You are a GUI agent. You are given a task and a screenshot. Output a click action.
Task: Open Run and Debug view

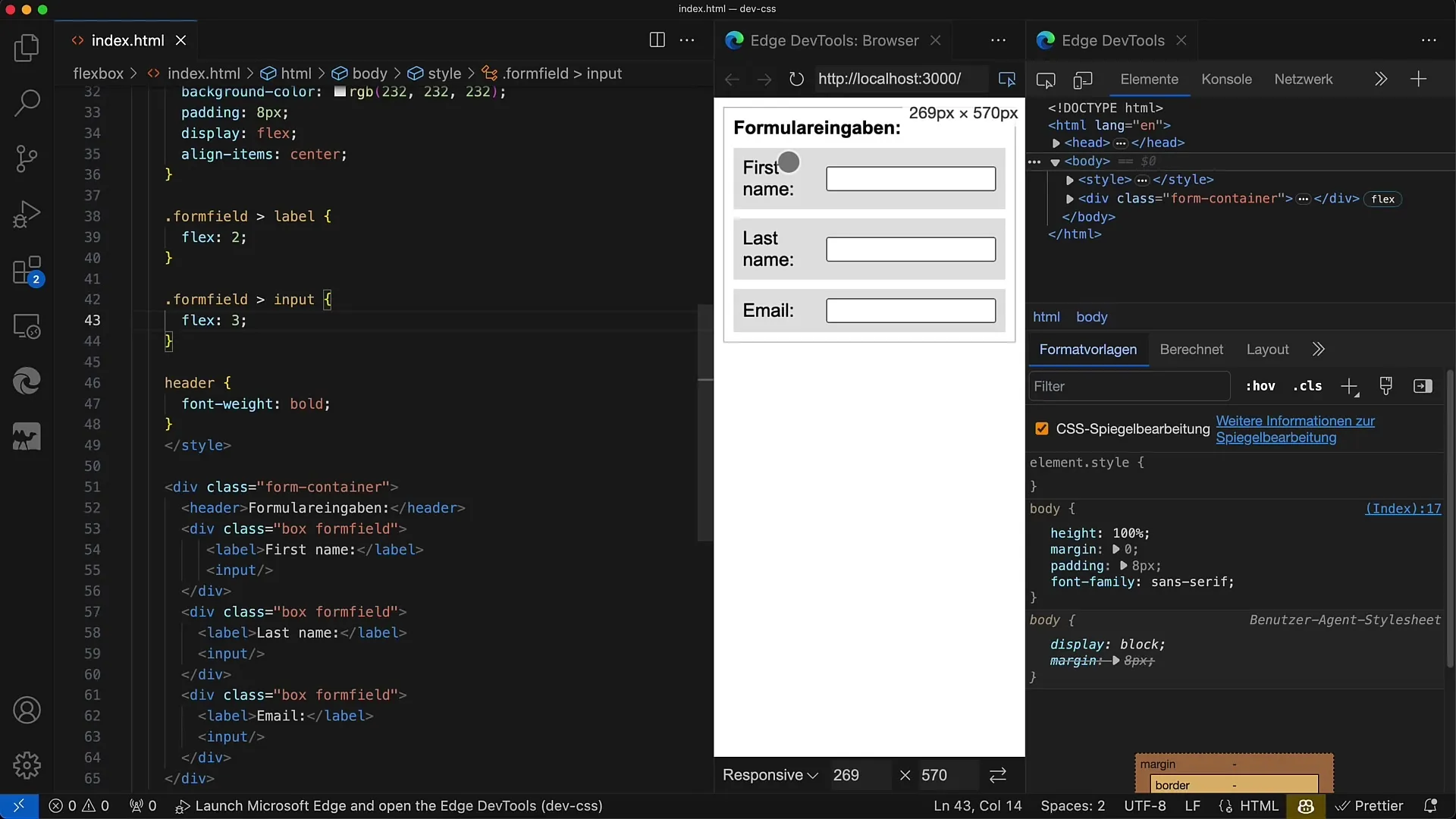[27, 214]
